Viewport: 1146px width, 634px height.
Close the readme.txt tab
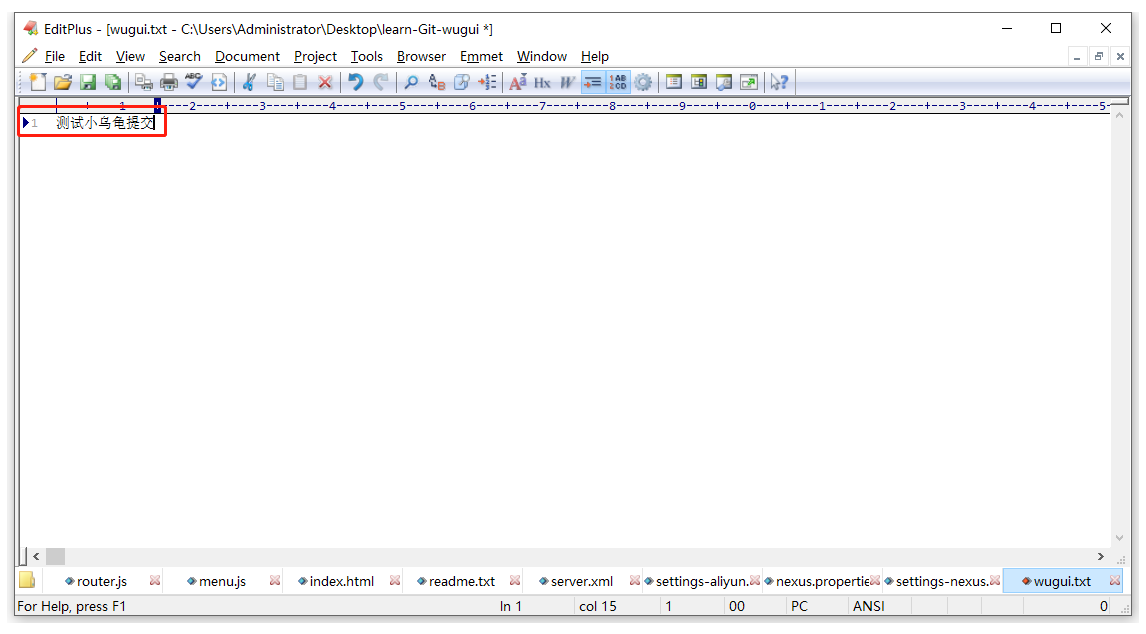click(x=515, y=581)
